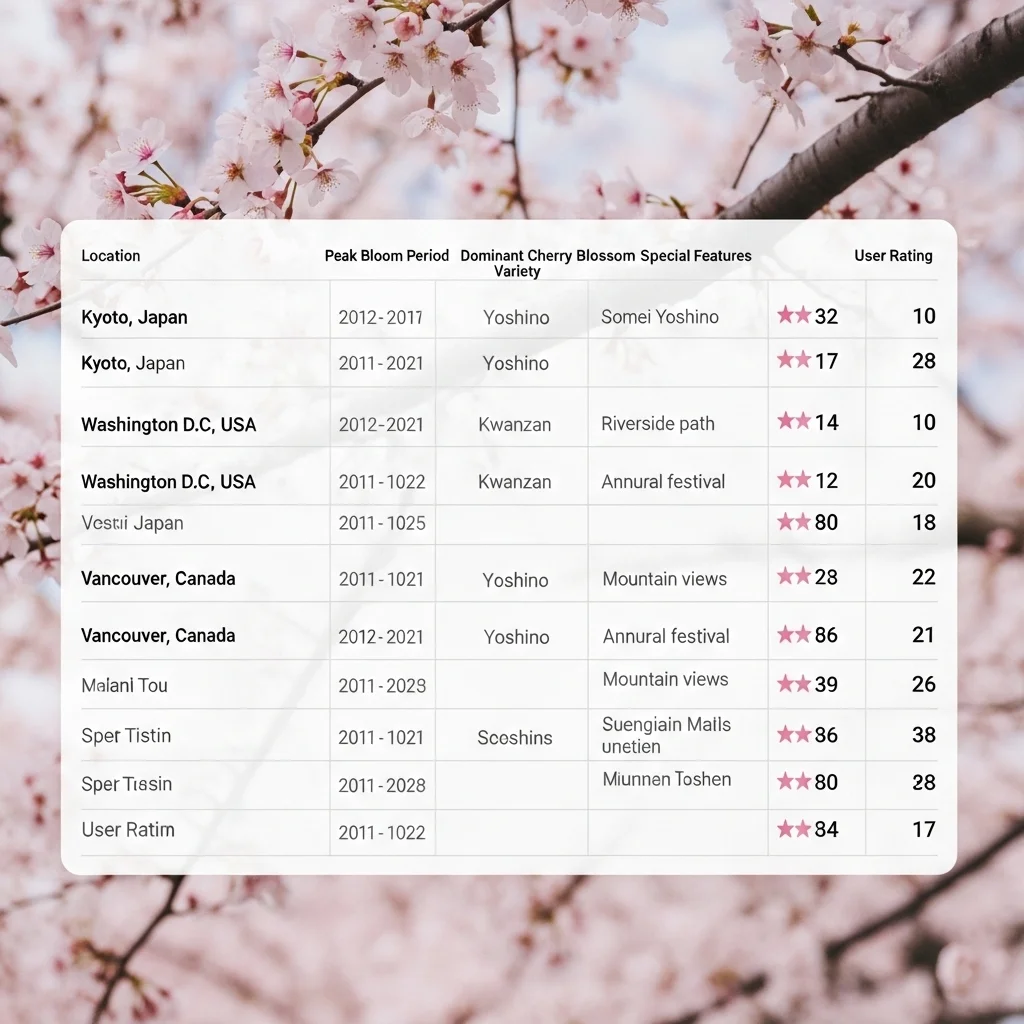
Task: Click Dominant Cherry Blossom Variety header
Action: pos(516,263)
